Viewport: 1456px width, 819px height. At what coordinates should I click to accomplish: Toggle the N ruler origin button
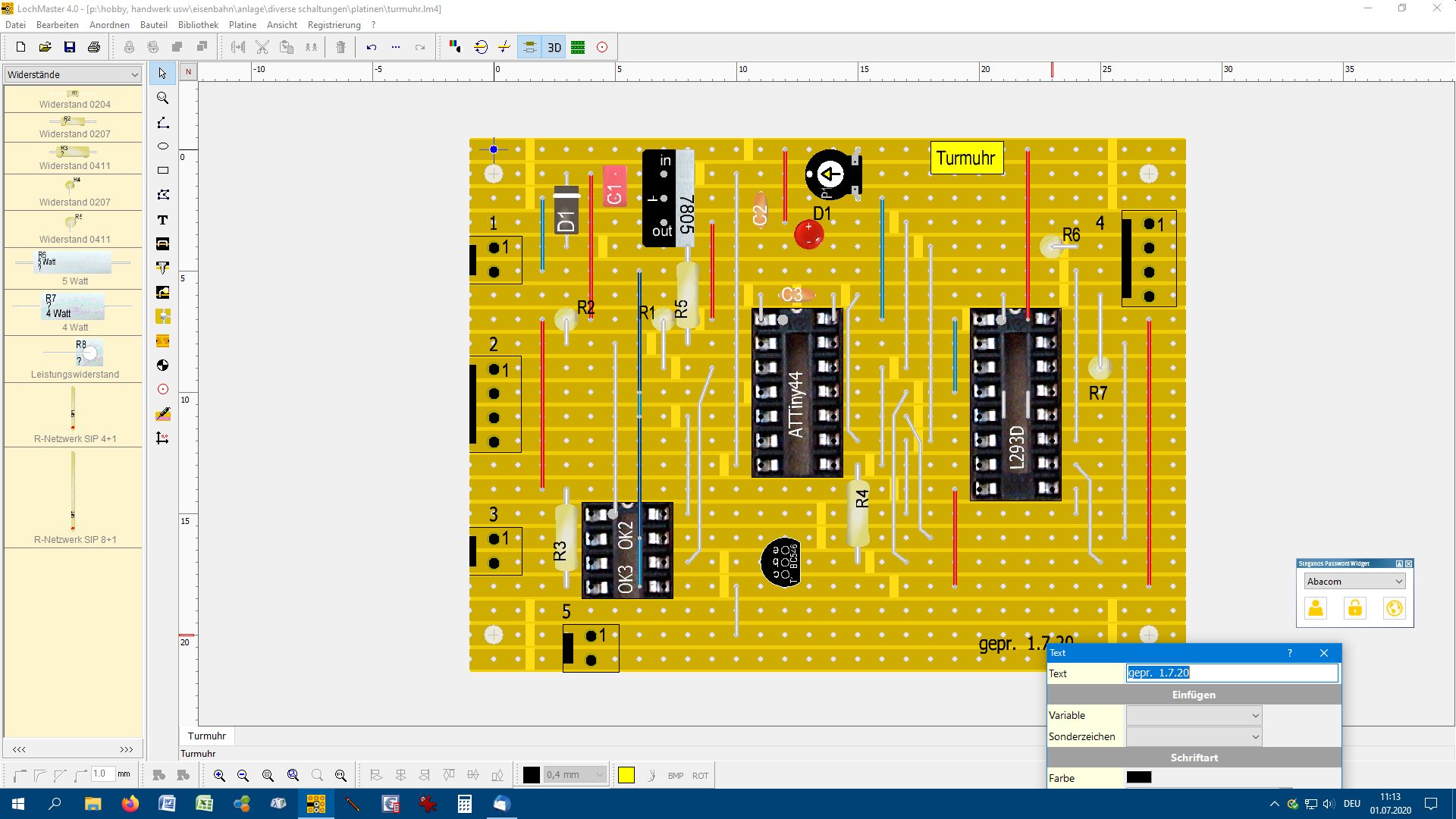pyautogui.click(x=188, y=72)
